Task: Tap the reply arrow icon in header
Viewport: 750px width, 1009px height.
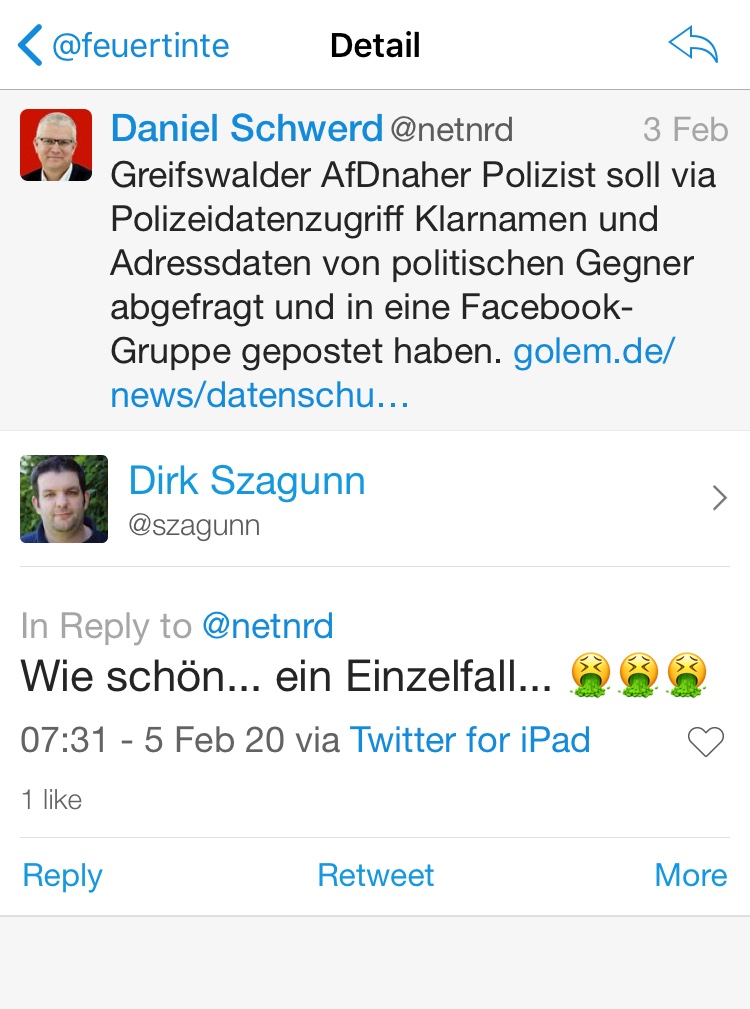Action: [693, 46]
